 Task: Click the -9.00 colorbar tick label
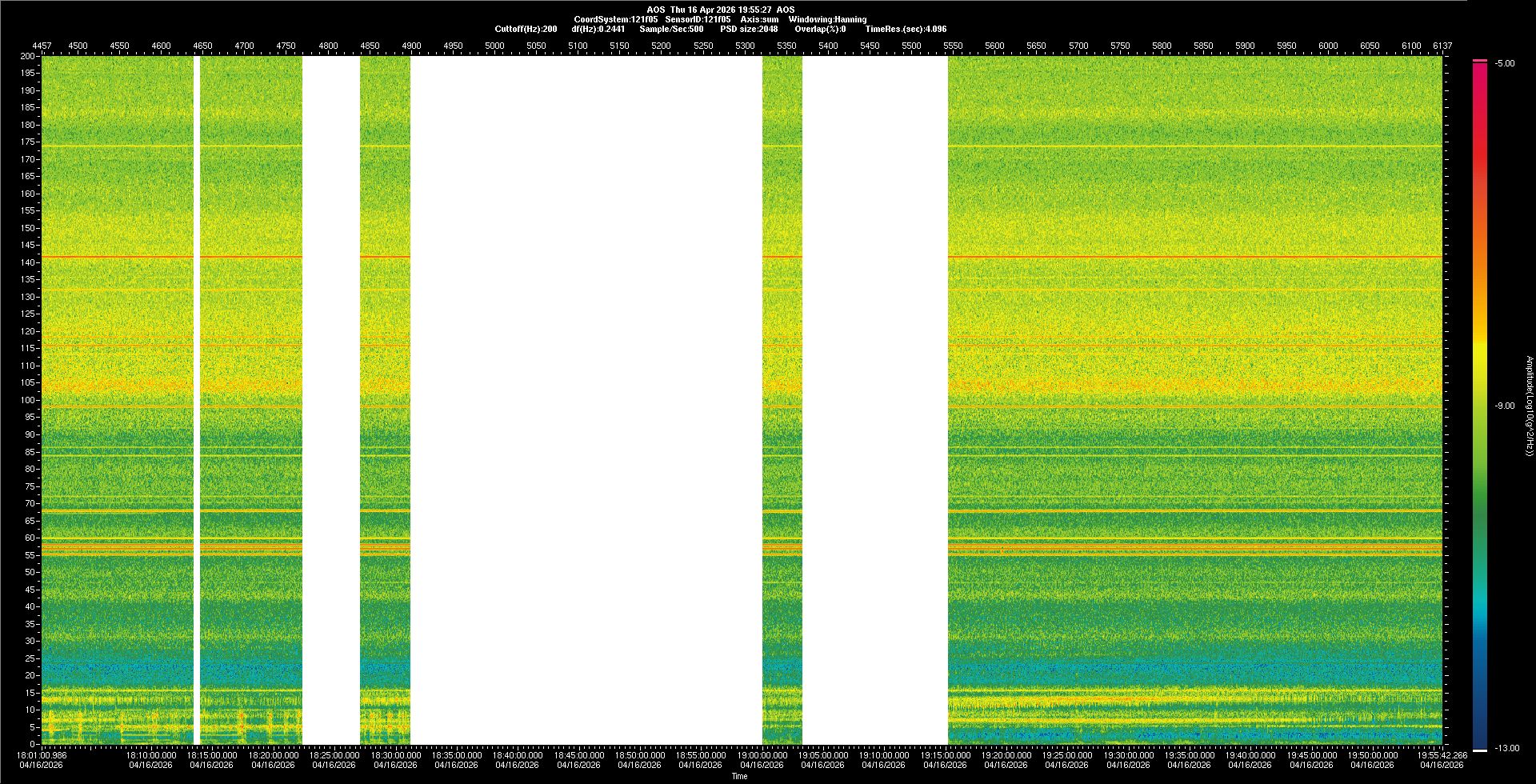(x=1504, y=406)
